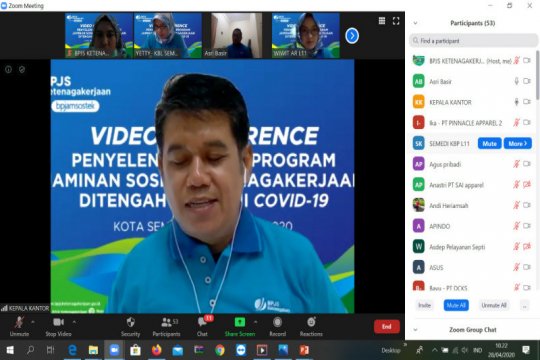Image resolution: width=540 pixels, height=360 pixels.
Task: Toggle APINDO muted microphone icon
Action: [516, 226]
